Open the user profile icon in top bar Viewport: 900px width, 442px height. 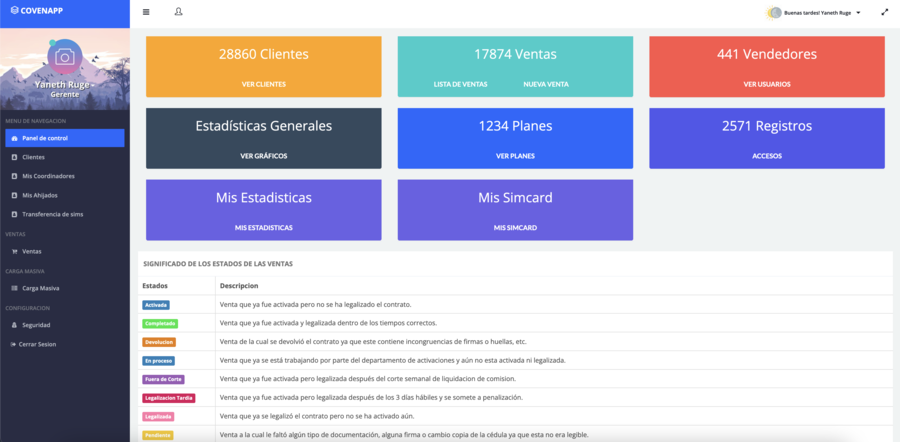click(x=179, y=12)
